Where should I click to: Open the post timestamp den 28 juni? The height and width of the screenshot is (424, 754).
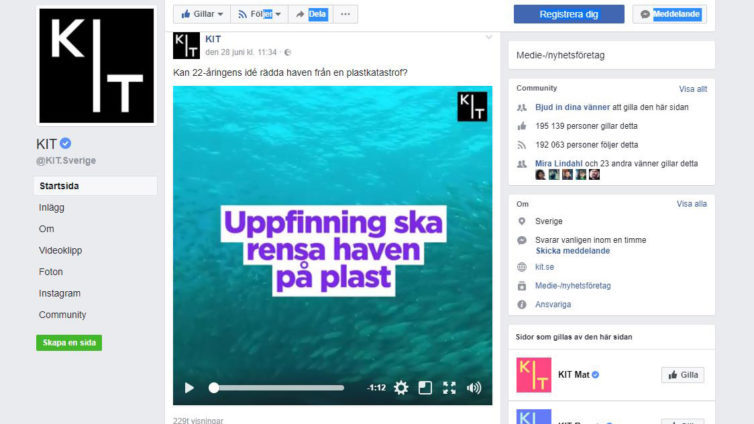(x=241, y=52)
